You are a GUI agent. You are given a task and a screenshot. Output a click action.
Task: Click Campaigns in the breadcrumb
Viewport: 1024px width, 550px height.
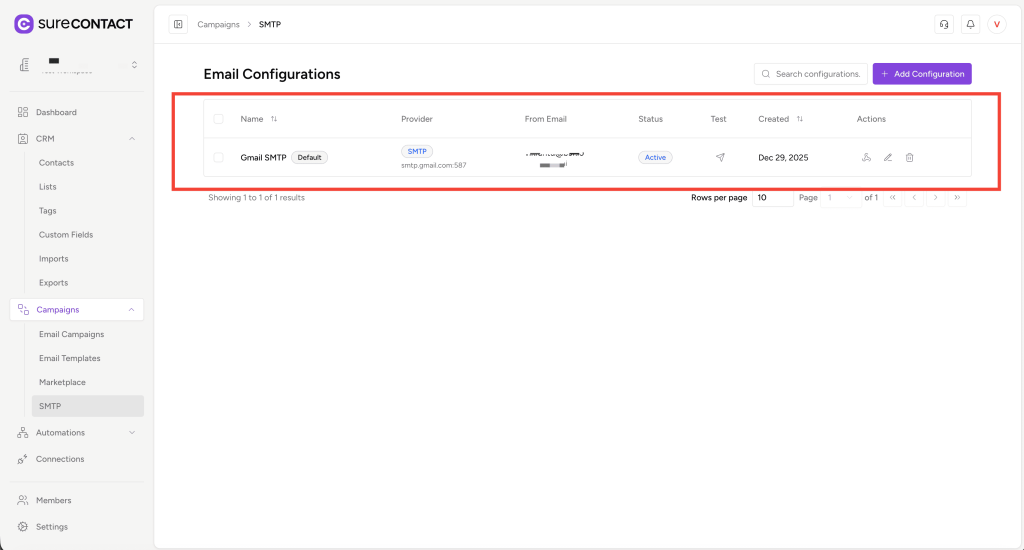click(218, 25)
